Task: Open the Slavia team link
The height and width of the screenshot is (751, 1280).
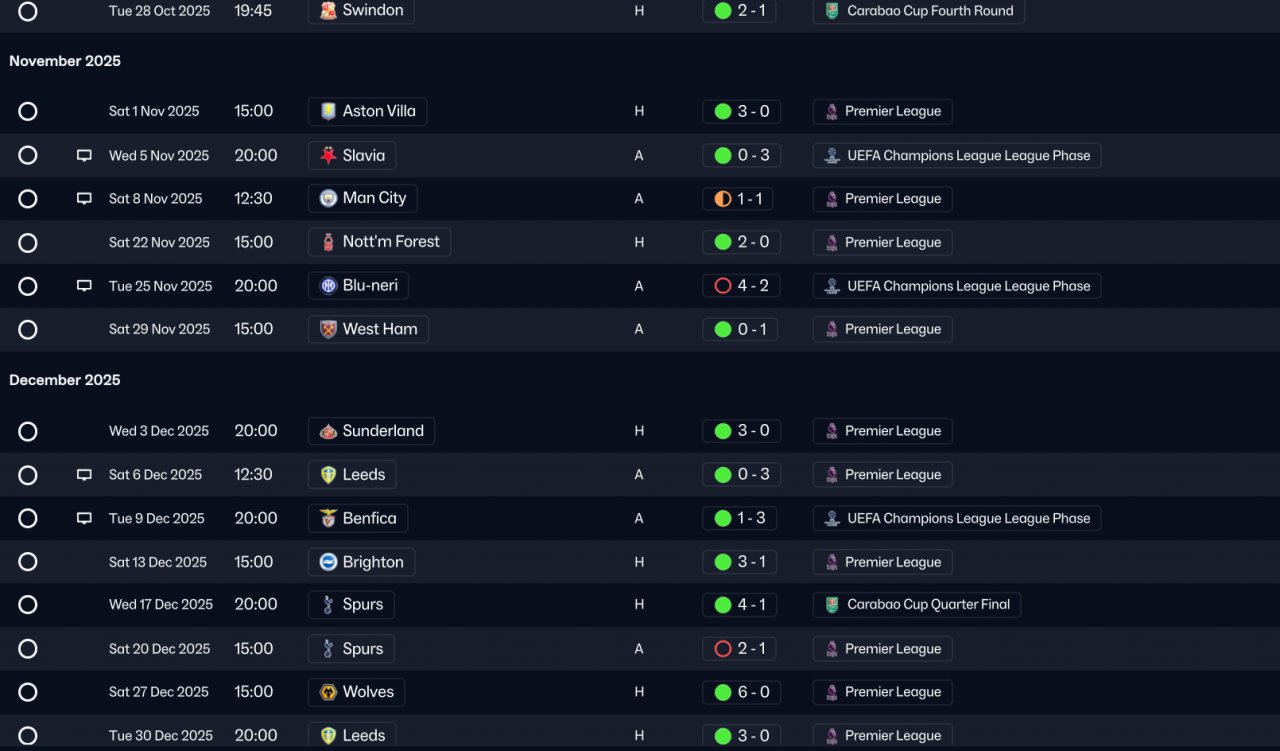Action: coord(352,155)
